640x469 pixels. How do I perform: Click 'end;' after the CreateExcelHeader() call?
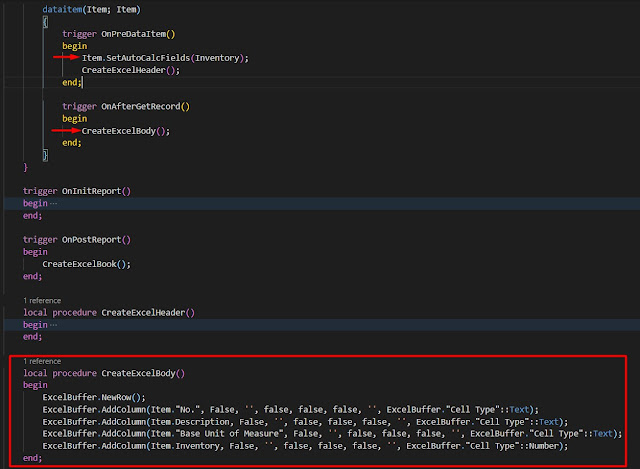point(72,82)
